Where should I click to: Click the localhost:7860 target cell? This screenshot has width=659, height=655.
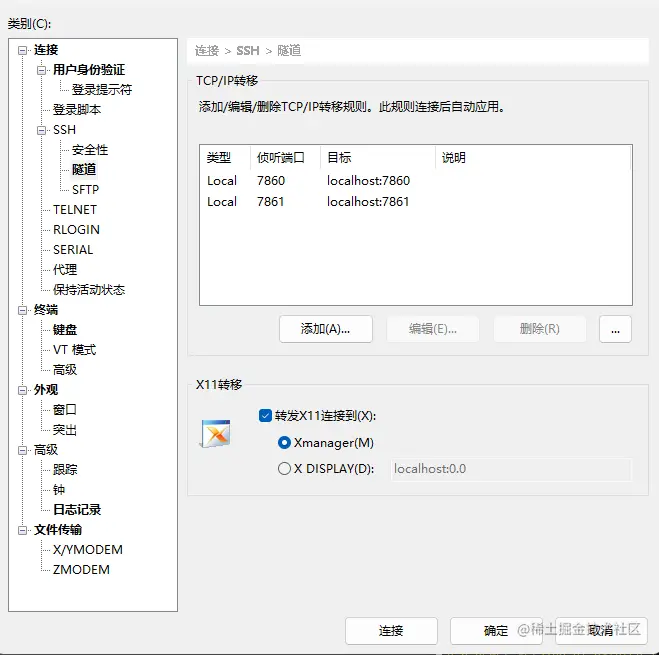pyautogui.click(x=368, y=181)
